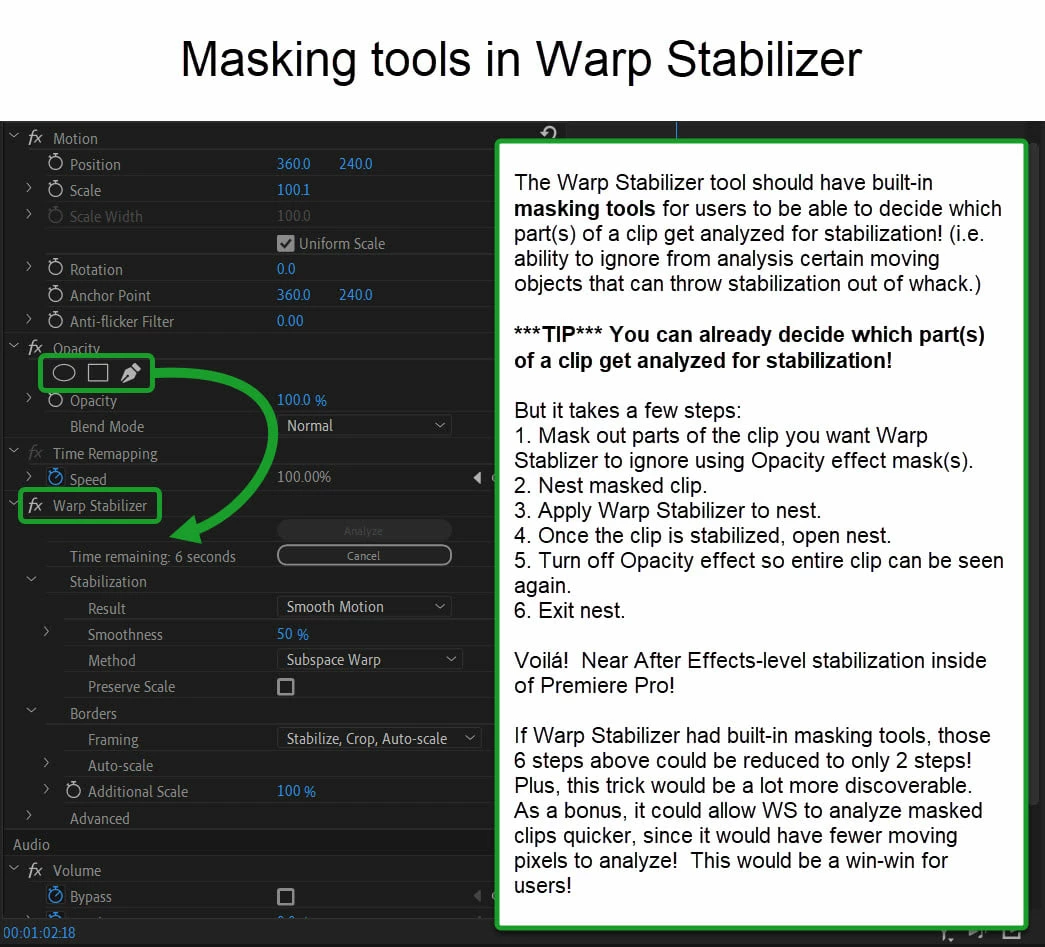The height and width of the screenshot is (947, 1045).
Task: Click the Speed value 100.00%
Action: [304, 477]
